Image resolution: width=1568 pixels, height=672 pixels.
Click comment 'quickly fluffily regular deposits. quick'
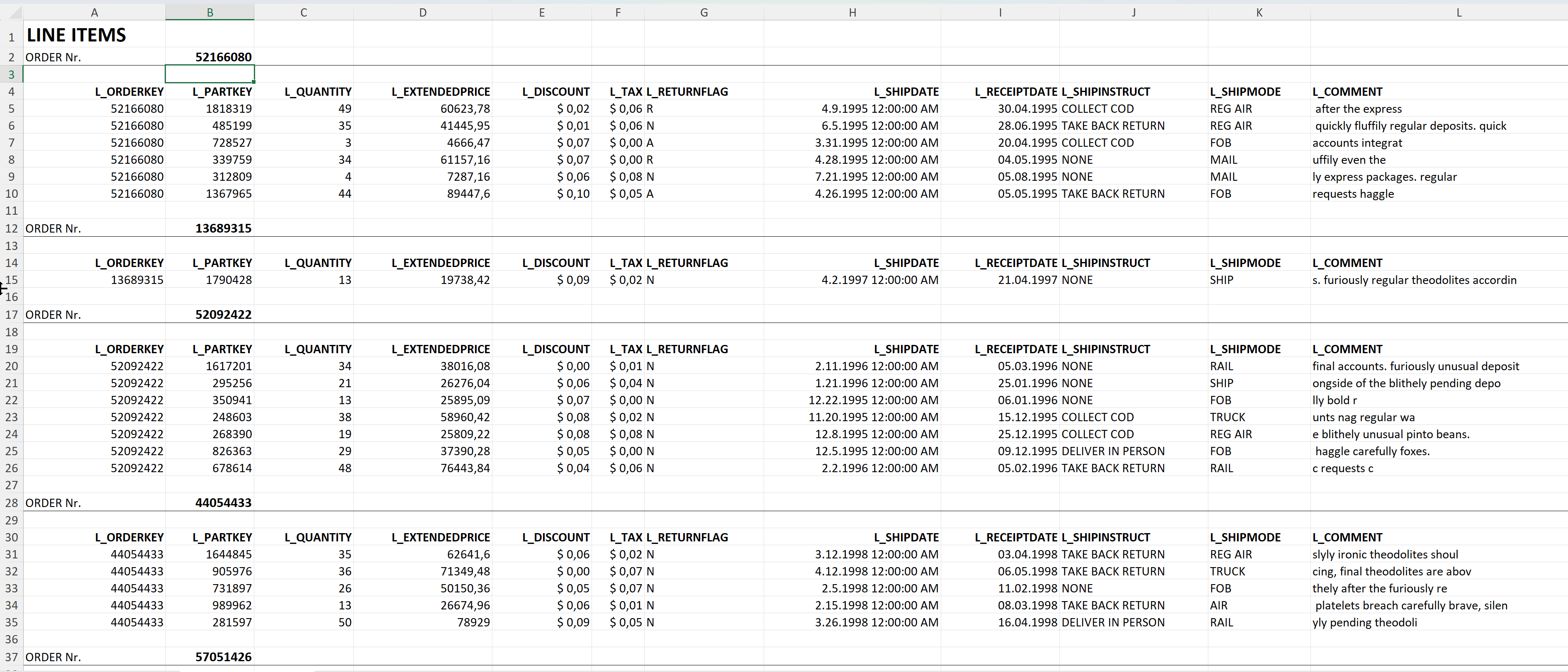tap(1410, 126)
